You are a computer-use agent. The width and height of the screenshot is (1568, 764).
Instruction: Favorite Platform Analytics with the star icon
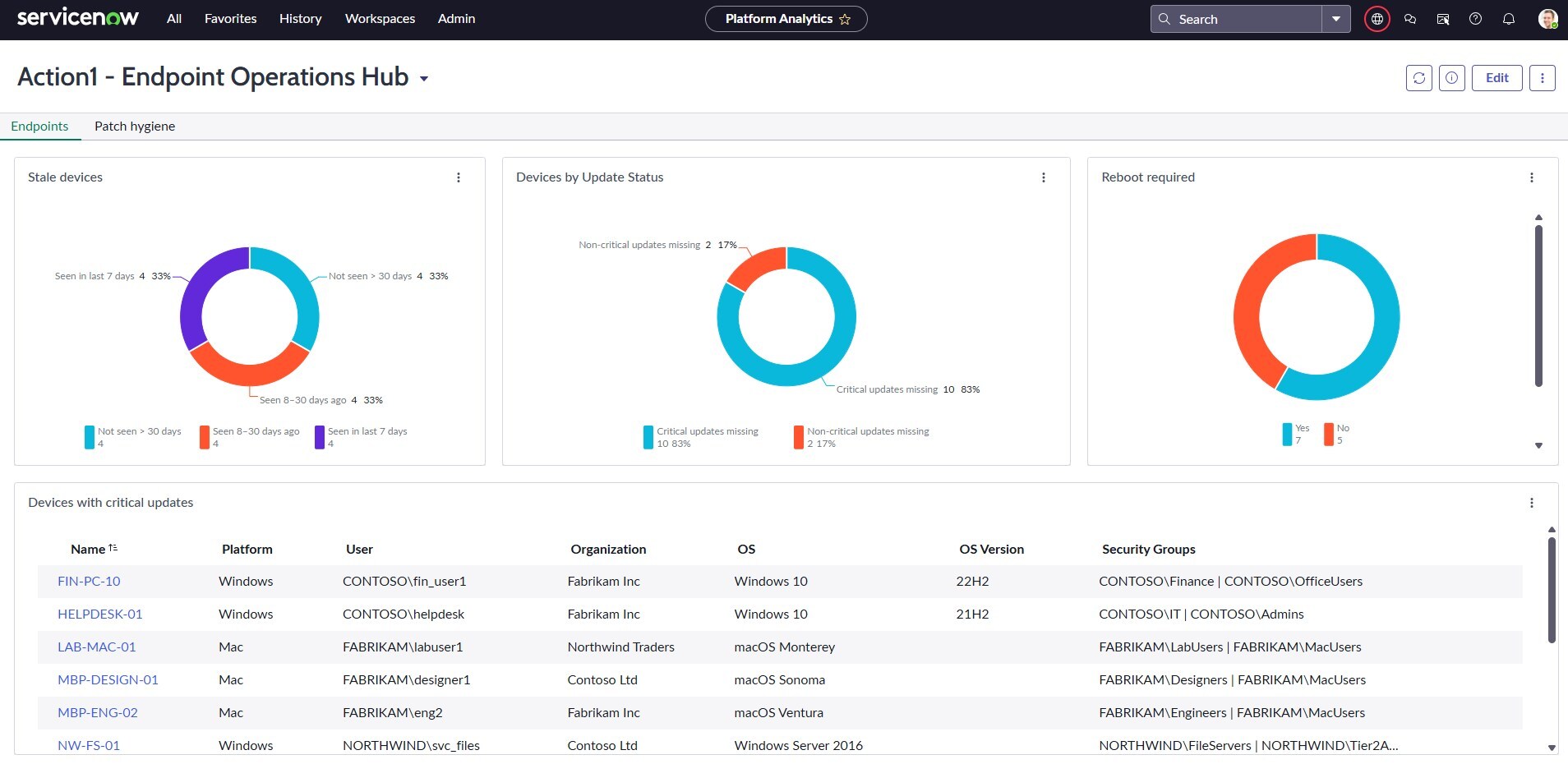pyautogui.click(x=845, y=20)
